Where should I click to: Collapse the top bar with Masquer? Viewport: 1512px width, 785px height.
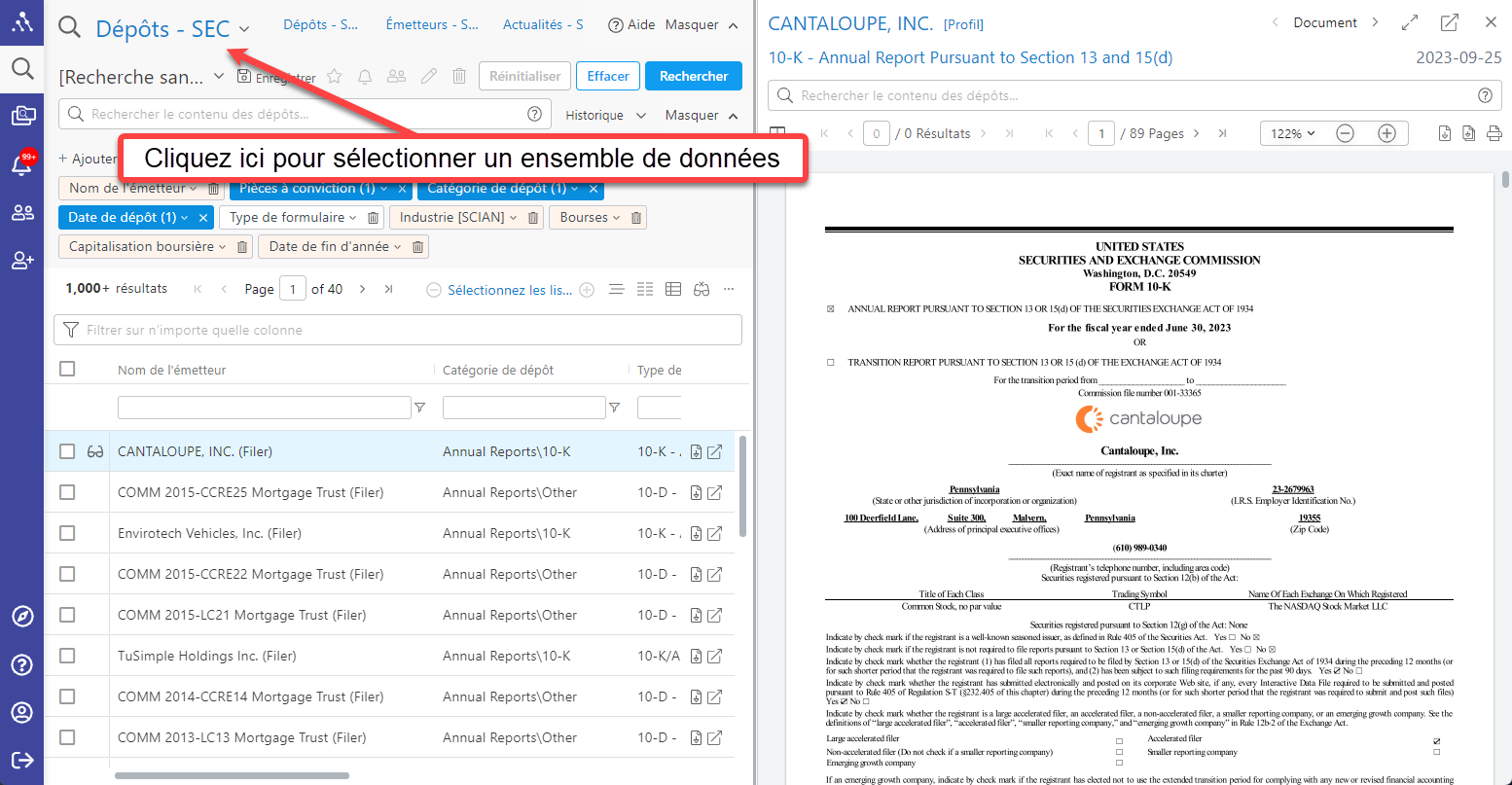tap(702, 24)
